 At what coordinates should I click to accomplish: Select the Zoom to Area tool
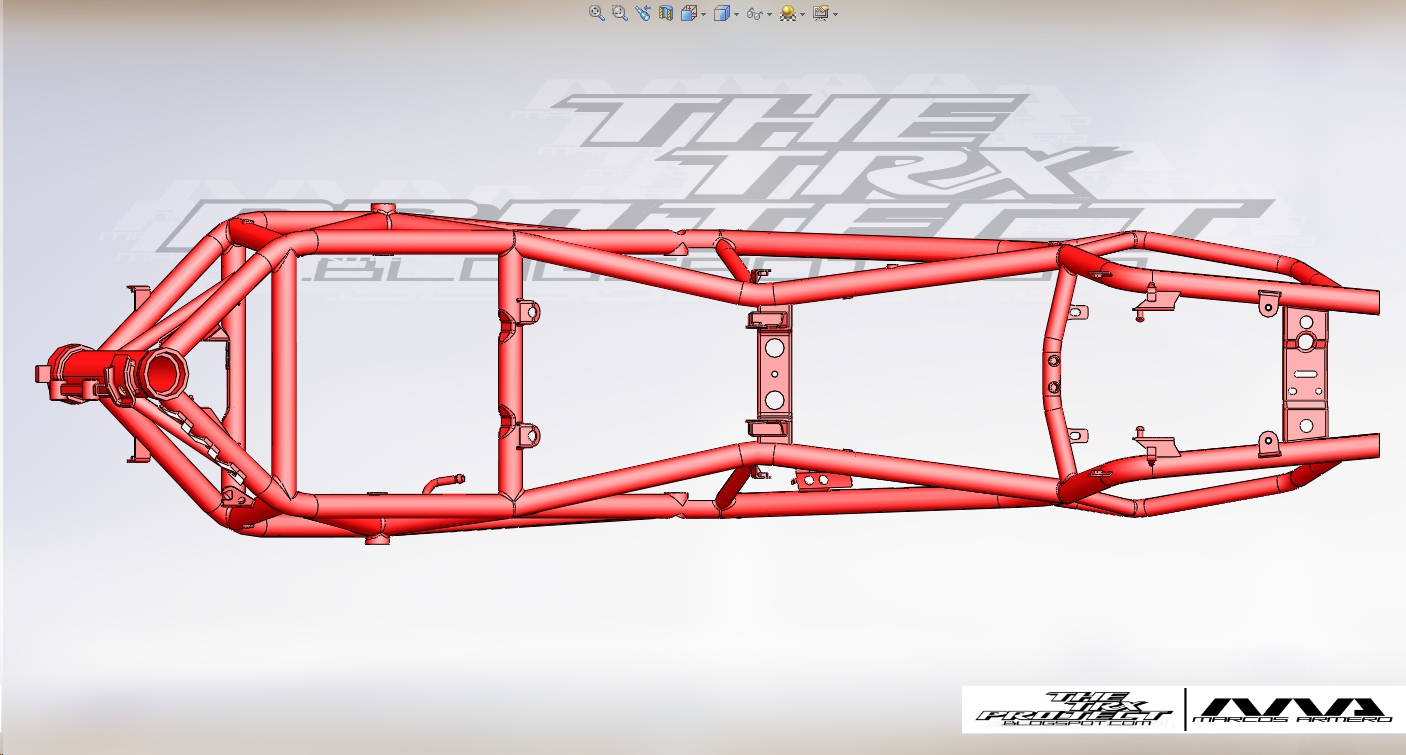(620, 13)
